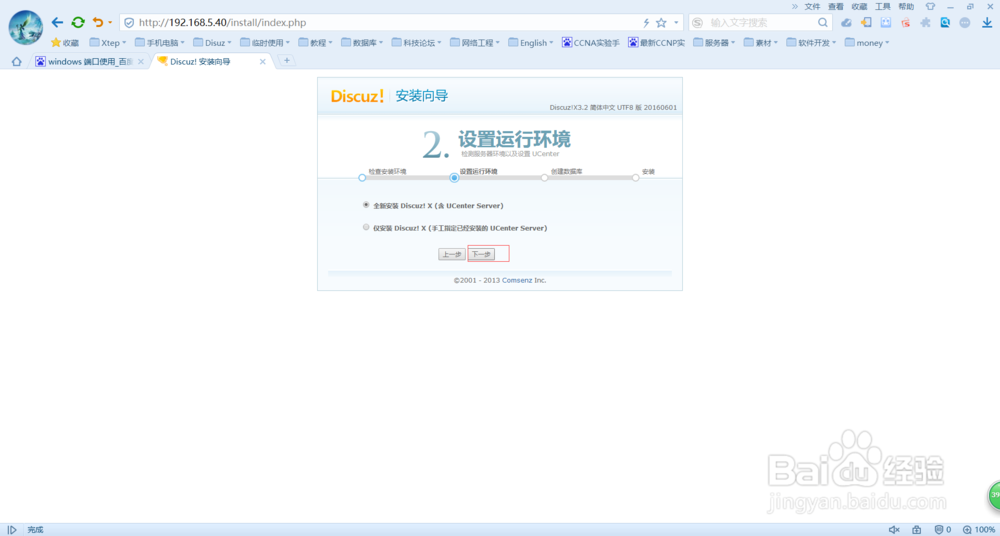This screenshot has width=1000, height=536.
Task: Expand the double-chevron menu overflow
Action: click(x=795, y=6)
